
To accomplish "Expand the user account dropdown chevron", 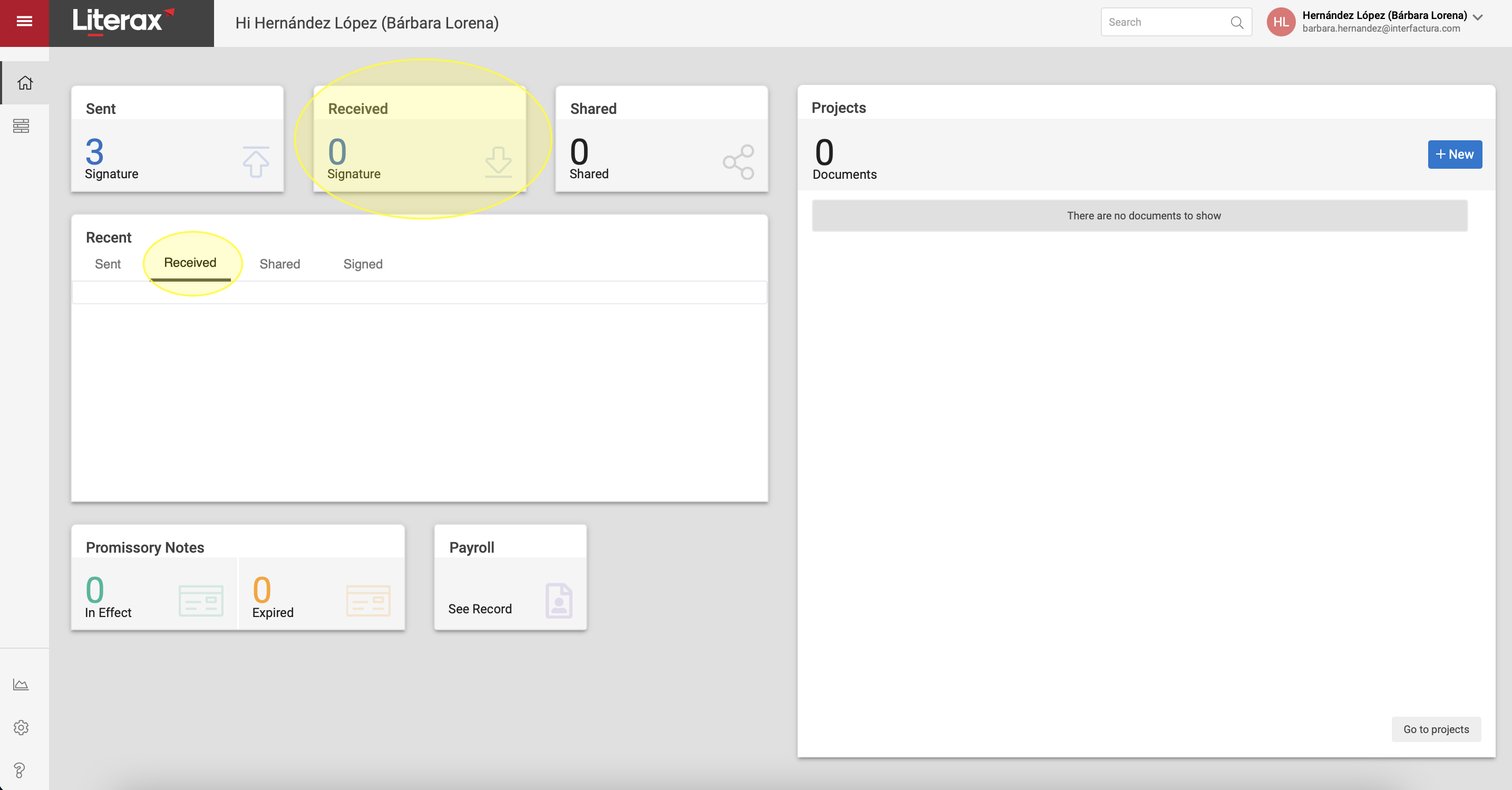I will [x=1479, y=17].
